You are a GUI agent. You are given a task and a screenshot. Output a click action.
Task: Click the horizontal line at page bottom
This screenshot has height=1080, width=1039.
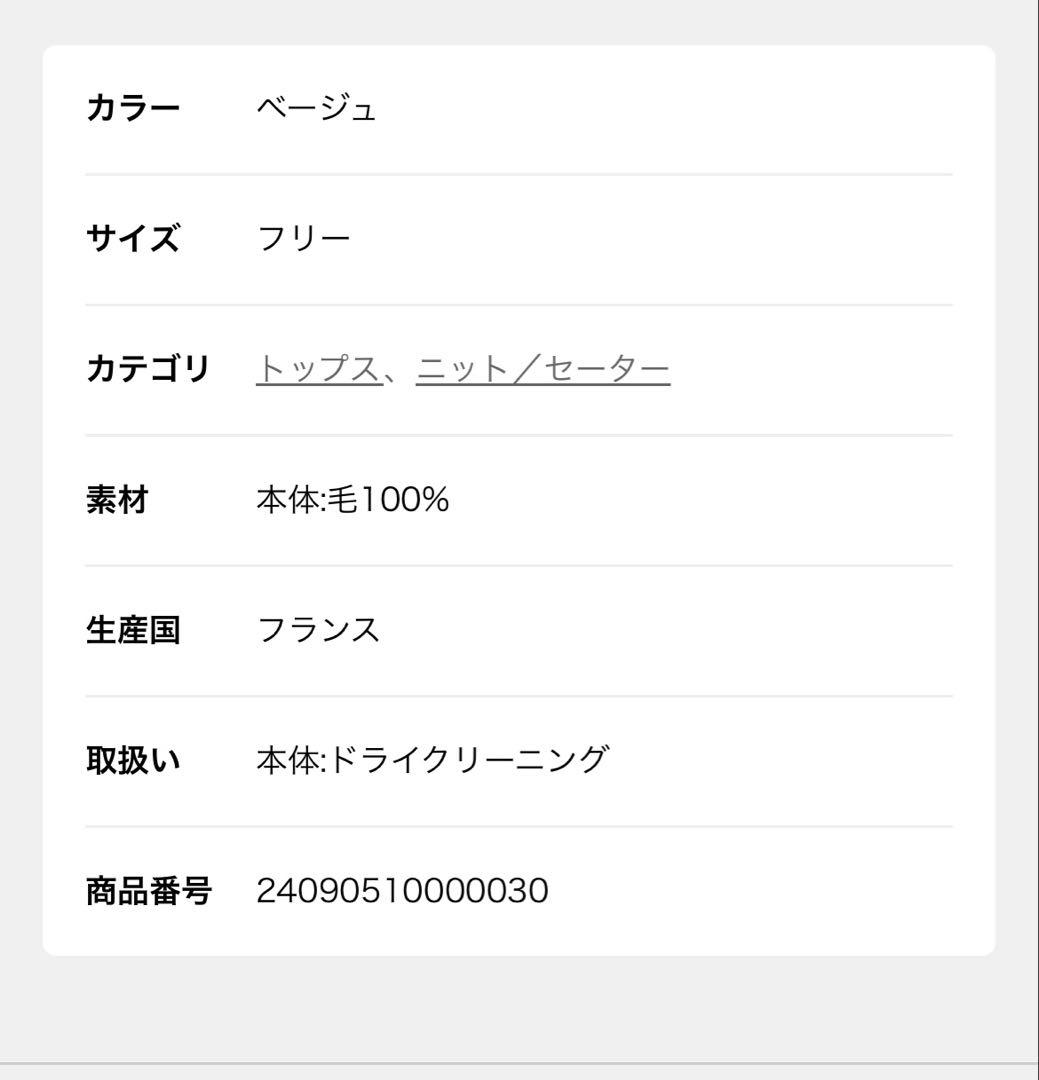pyautogui.click(x=519, y=1063)
